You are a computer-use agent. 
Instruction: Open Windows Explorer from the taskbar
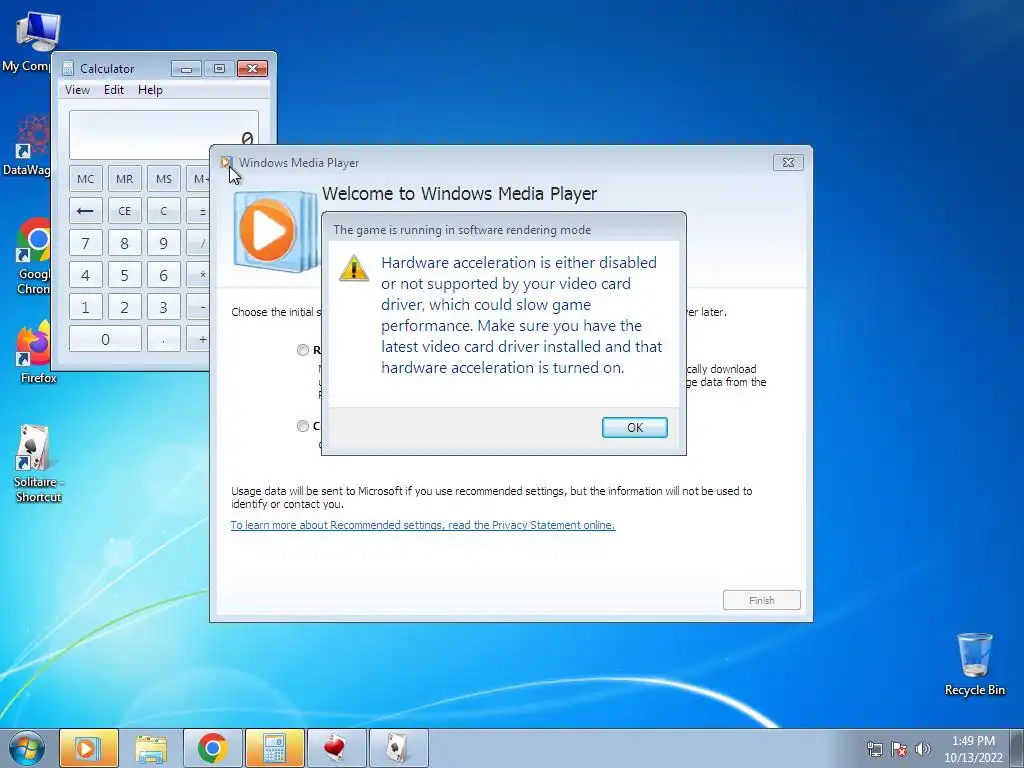pyautogui.click(x=151, y=748)
